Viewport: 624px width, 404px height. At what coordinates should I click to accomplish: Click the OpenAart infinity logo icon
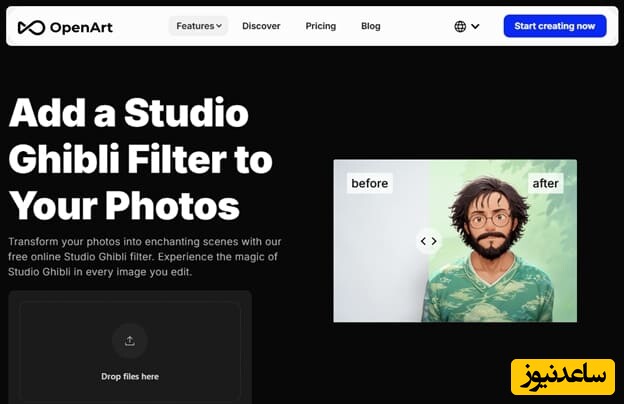point(31,27)
